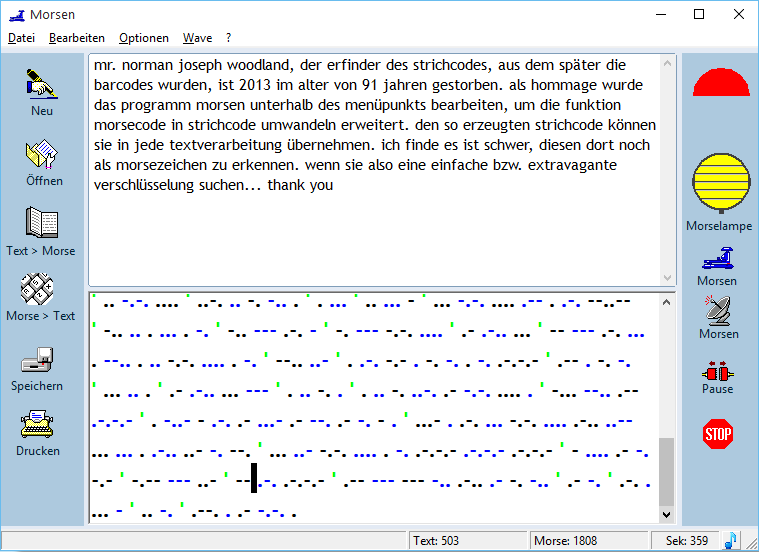Print using the Drucken typewriter icon
Image resolution: width=759 pixels, height=552 pixels.
tap(37, 424)
